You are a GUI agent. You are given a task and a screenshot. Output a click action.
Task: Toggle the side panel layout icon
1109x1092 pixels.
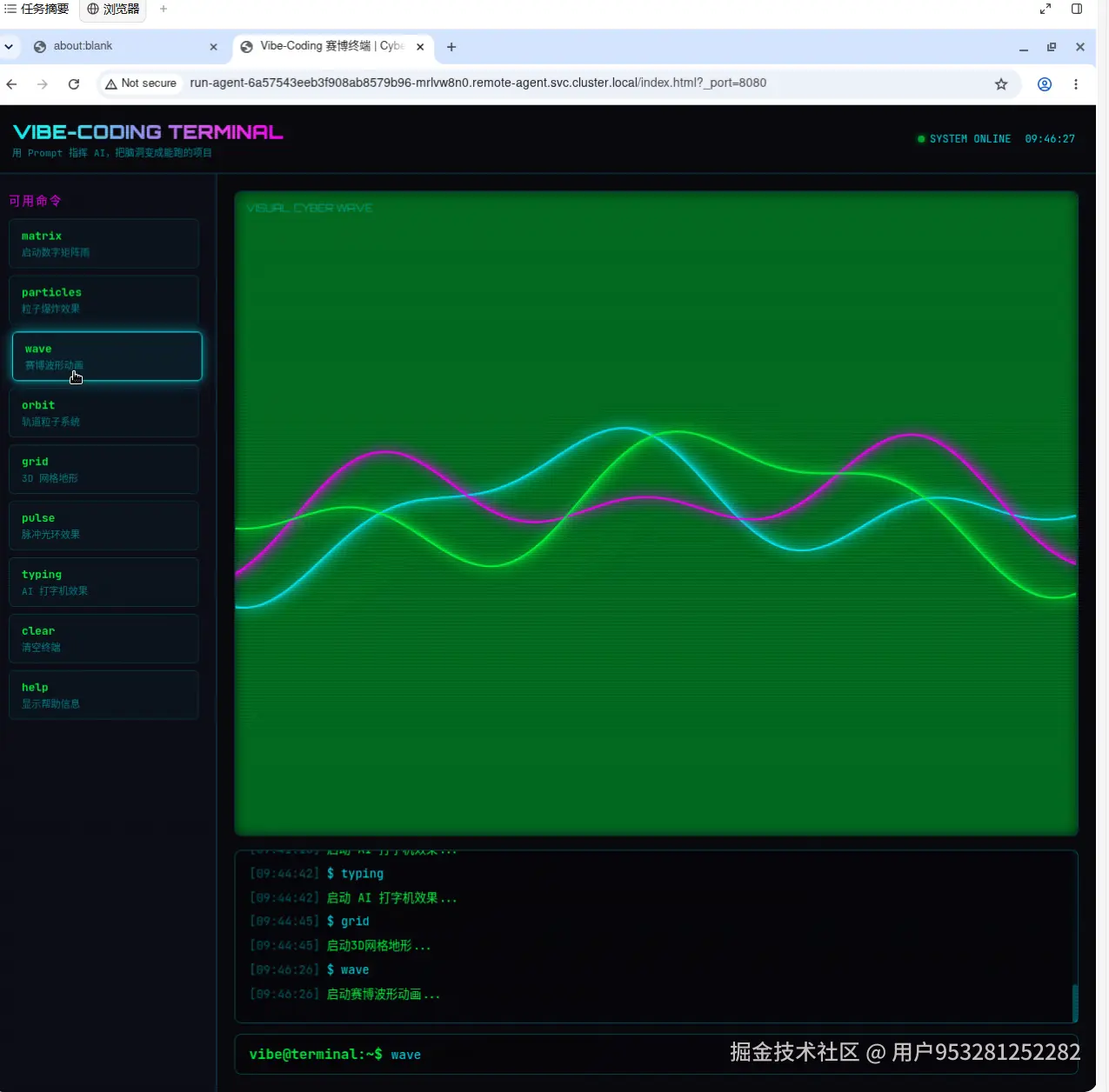tap(1077, 9)
